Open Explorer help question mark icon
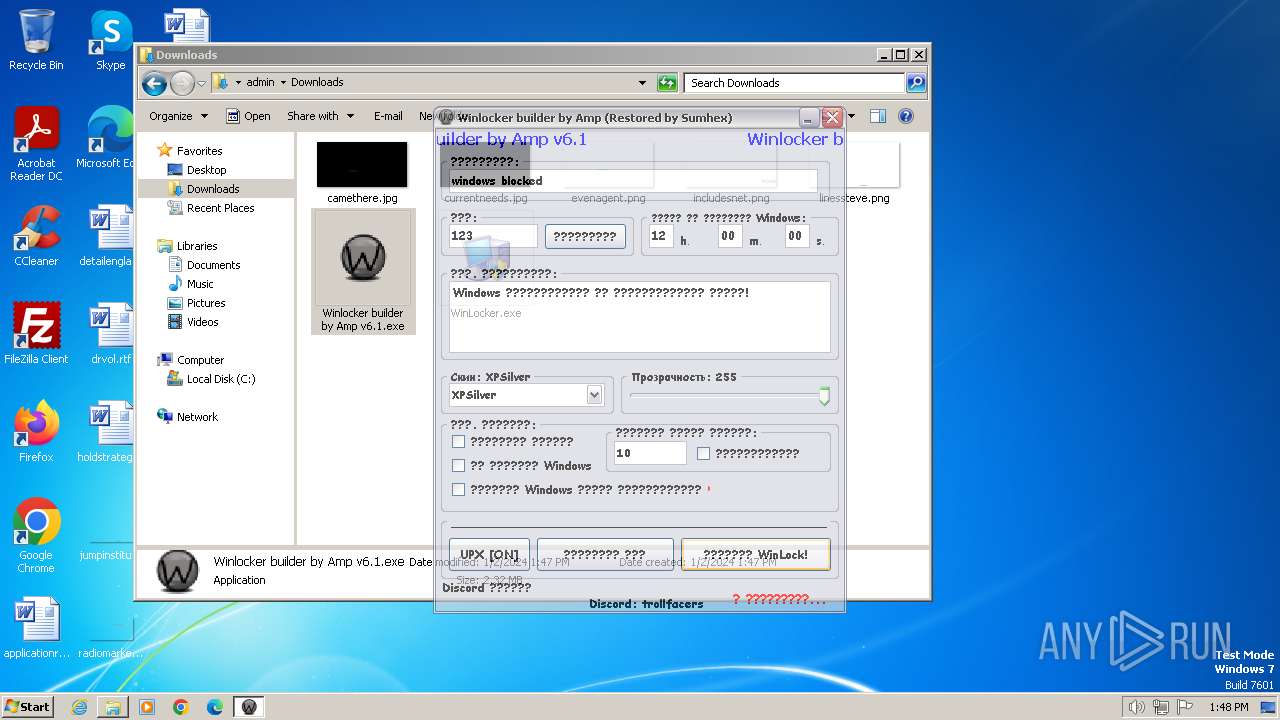This screenshot has width=1280, height=720. pos(906,116)
